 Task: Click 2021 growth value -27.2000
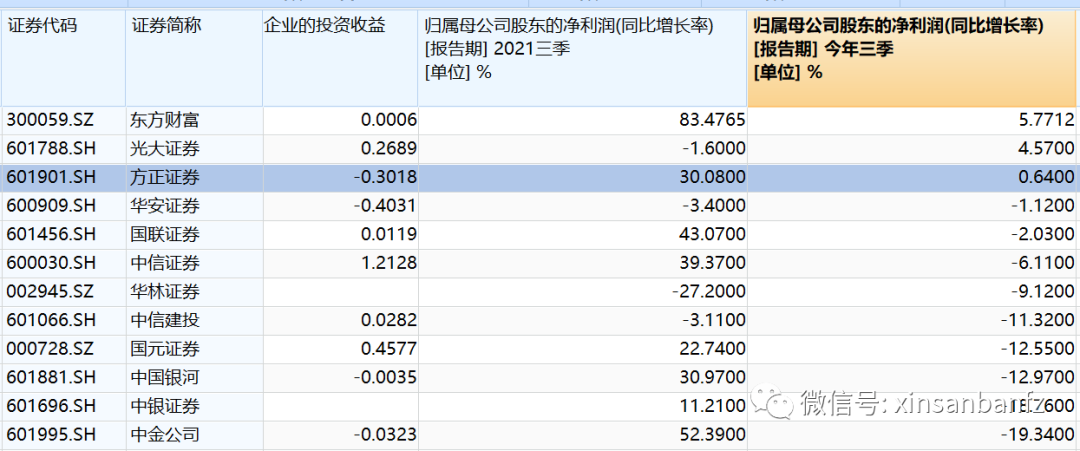[x=709, y=292]
